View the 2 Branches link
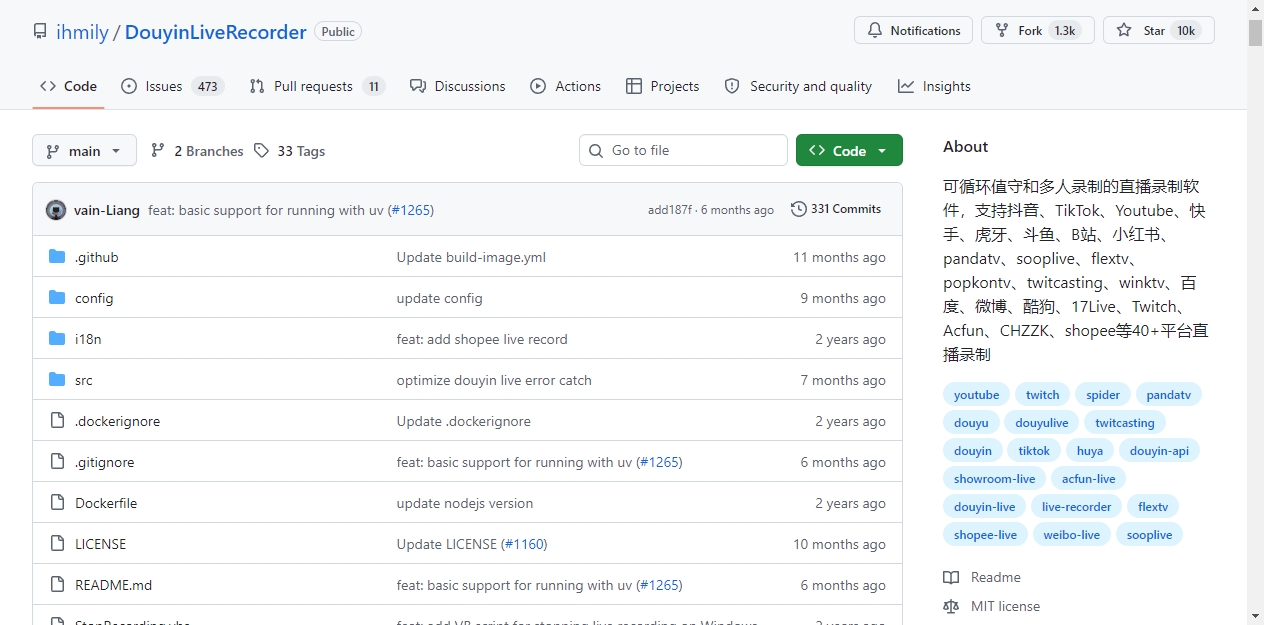The image size is (1264, 625). tap(197, 151)
